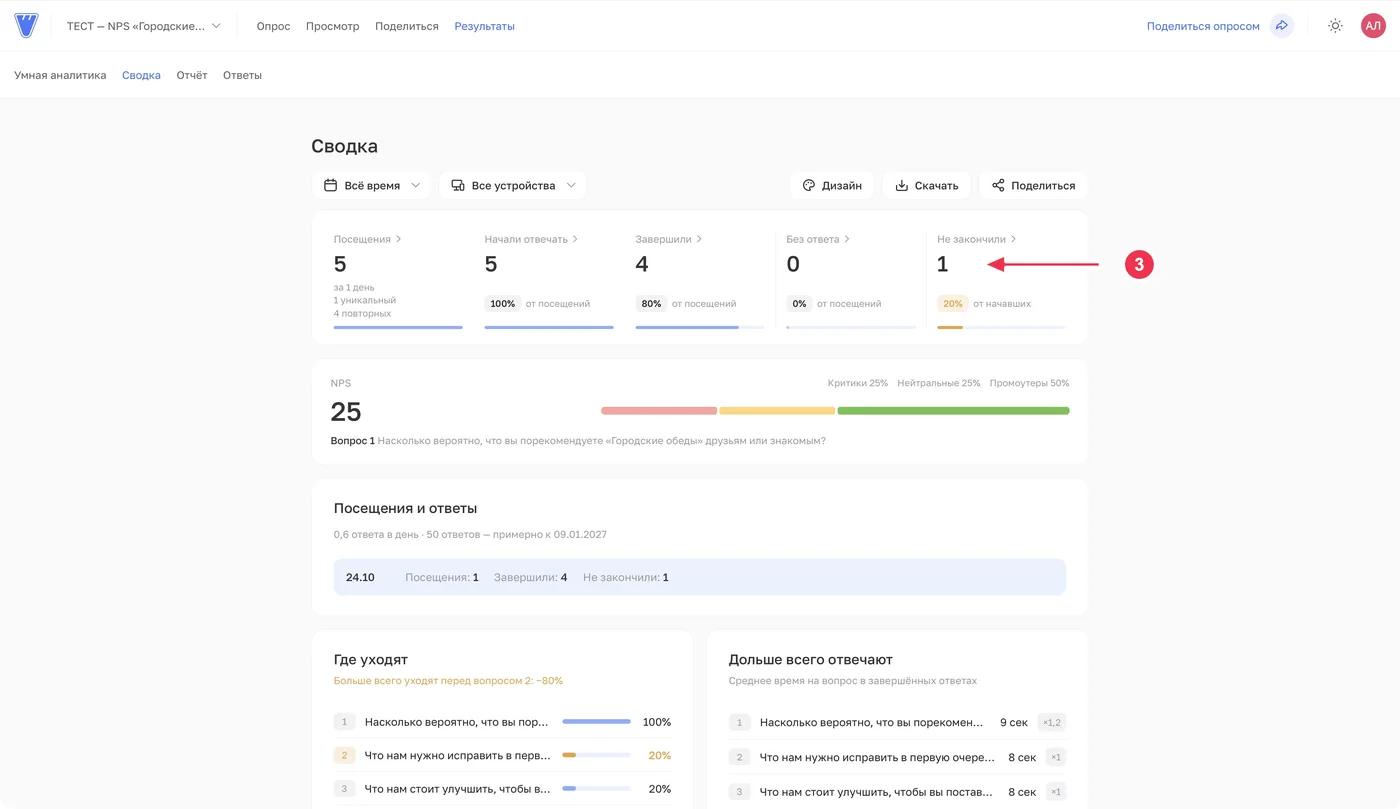
Task: Click the Поделиться опросом link
Action: (1203, 26)
